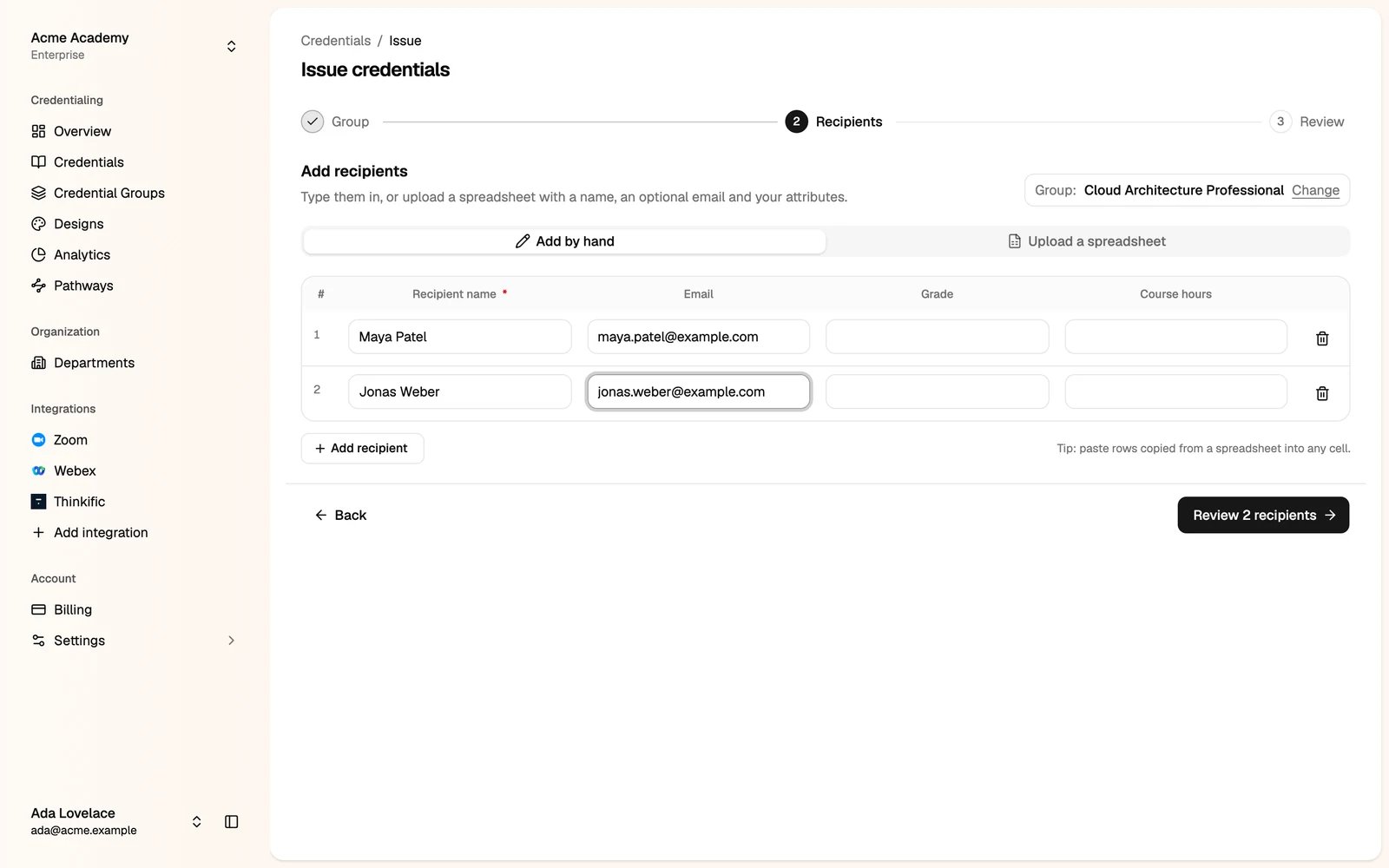Screen dimensions: 1389x868
Task: Click the Review 2 recipients button
Action: [x=1263, y=515]
